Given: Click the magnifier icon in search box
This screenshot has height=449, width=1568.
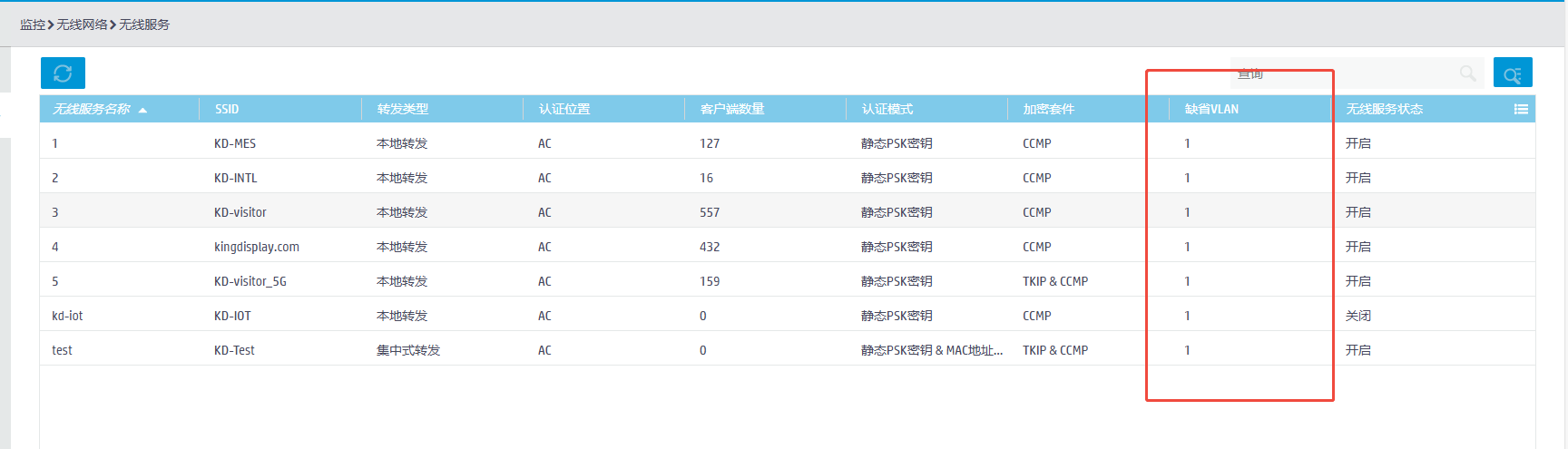Looking at the screenshot, I should [x=1467, y=73].
